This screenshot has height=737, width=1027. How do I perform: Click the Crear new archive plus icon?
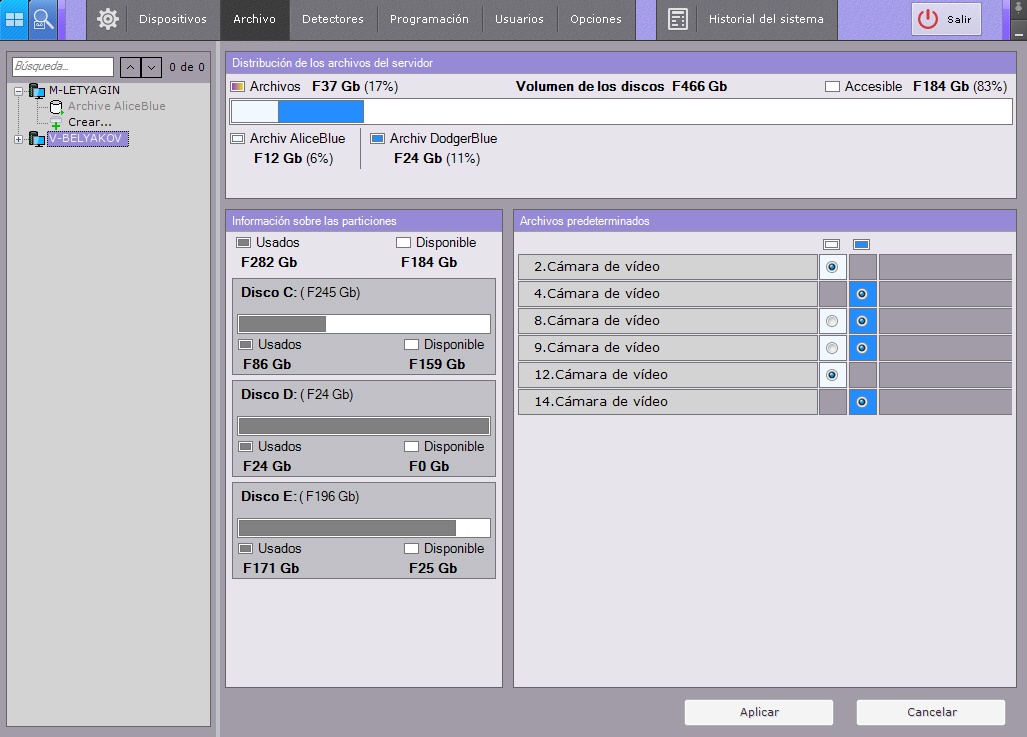point(56,123)
